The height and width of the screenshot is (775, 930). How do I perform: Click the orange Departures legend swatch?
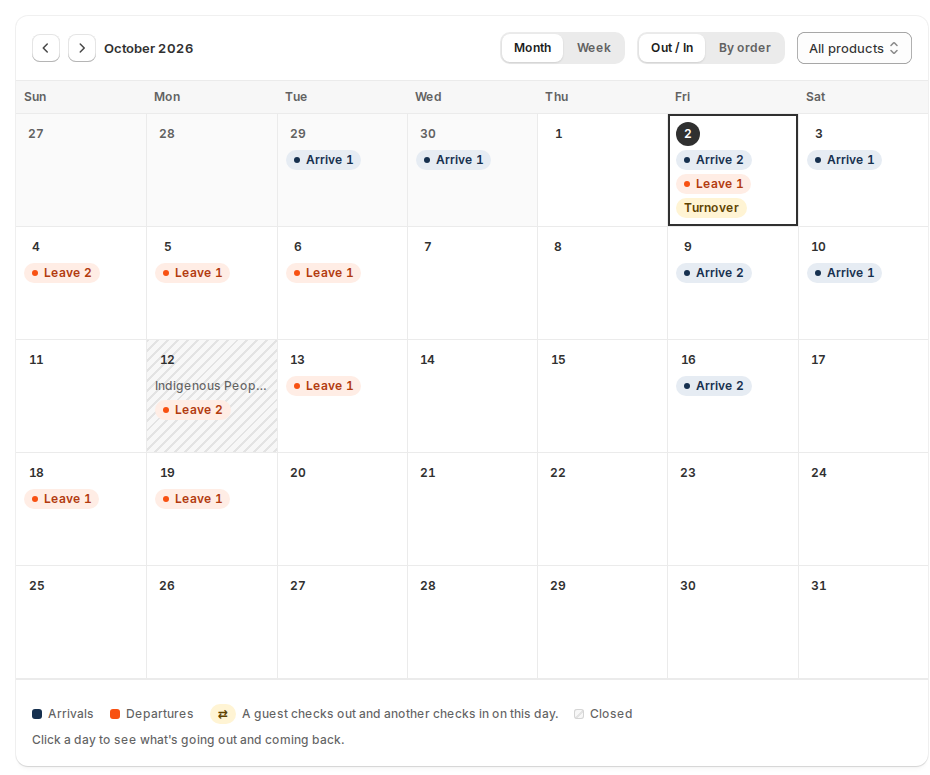(x=115, y=714)
